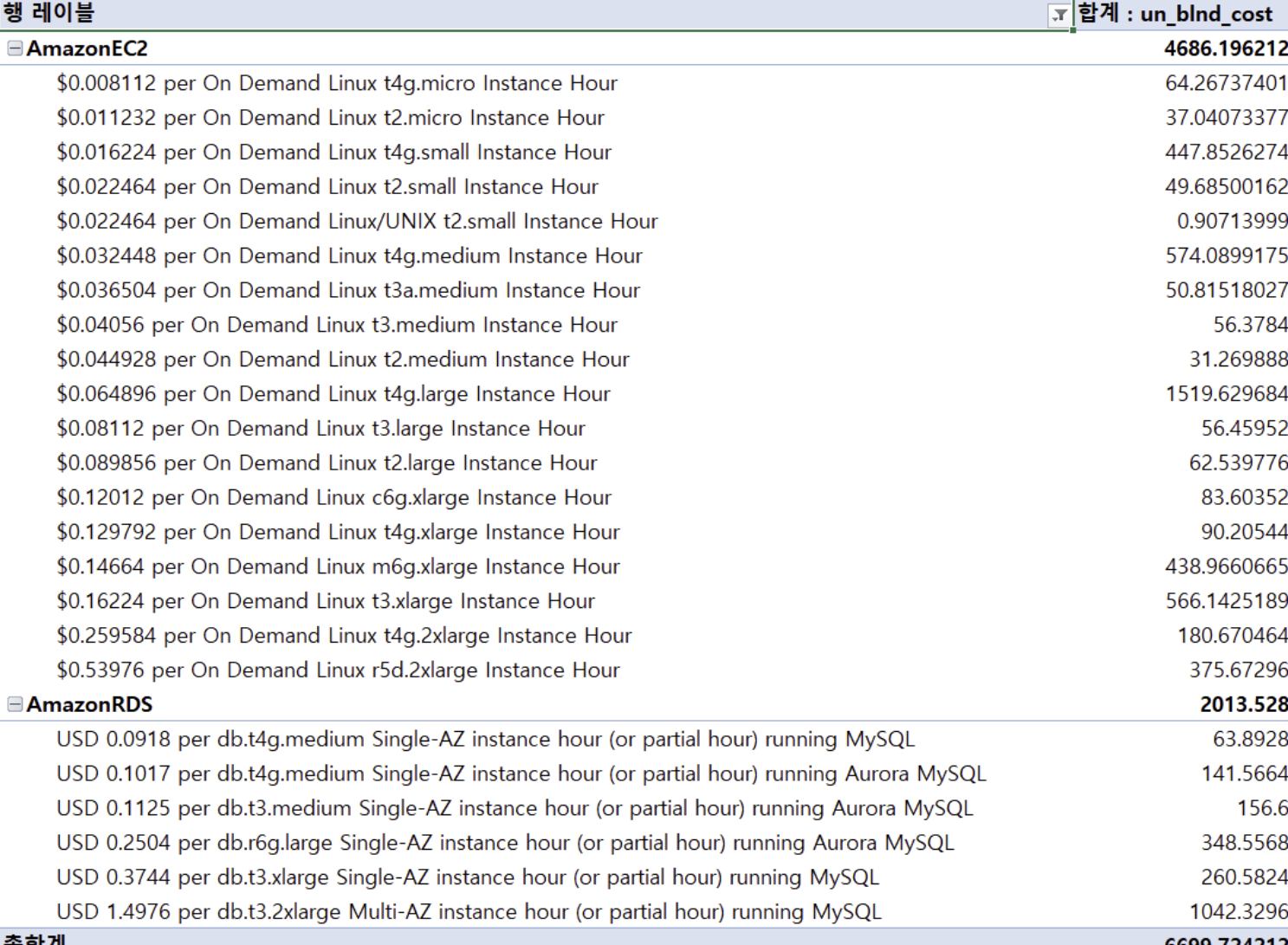Click cost value 574.0899175
The width and height of the screenshot is (1288, 945).
coord(1227,256)
